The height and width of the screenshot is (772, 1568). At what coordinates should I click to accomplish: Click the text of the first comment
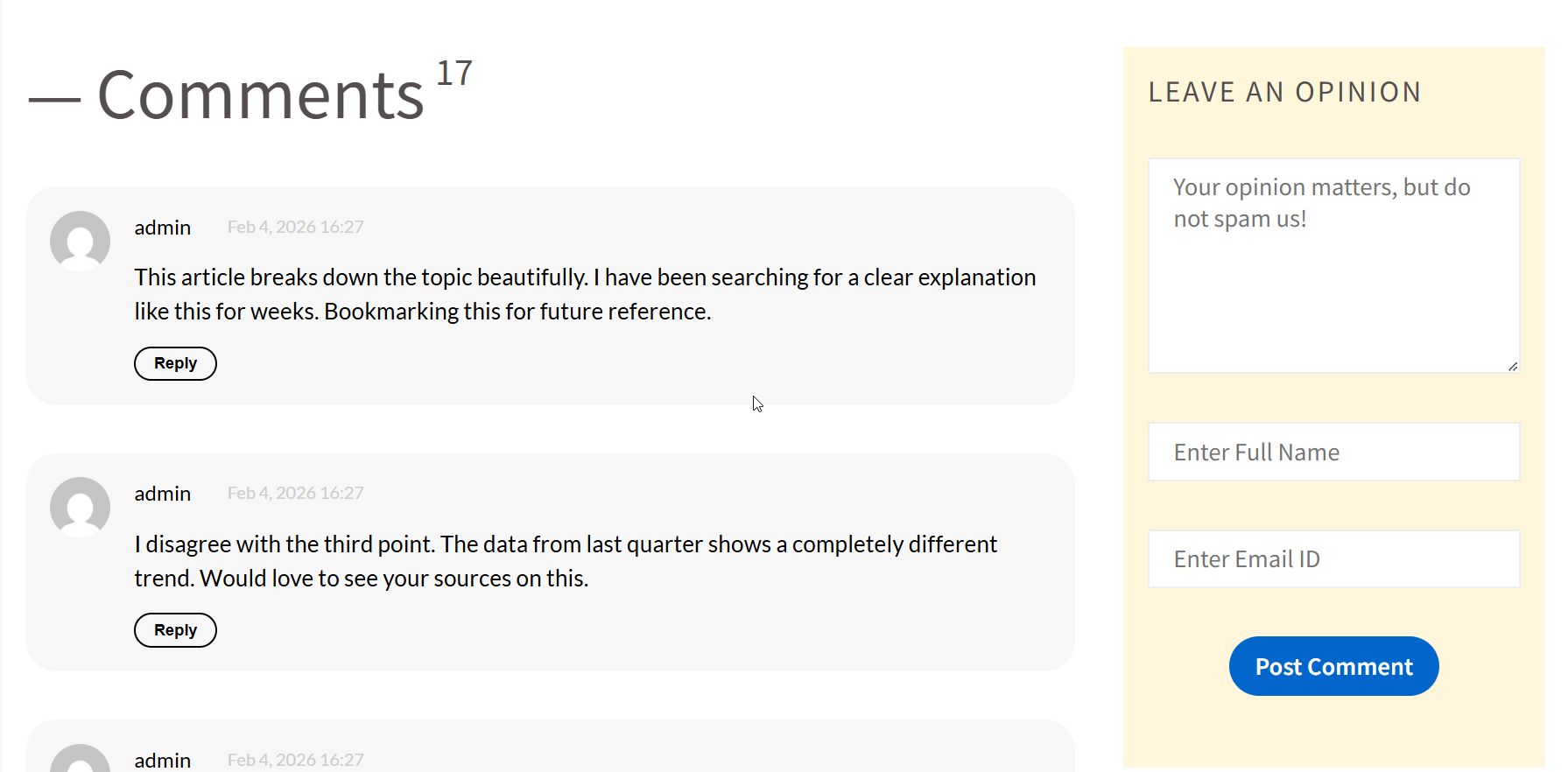[584, 294]
